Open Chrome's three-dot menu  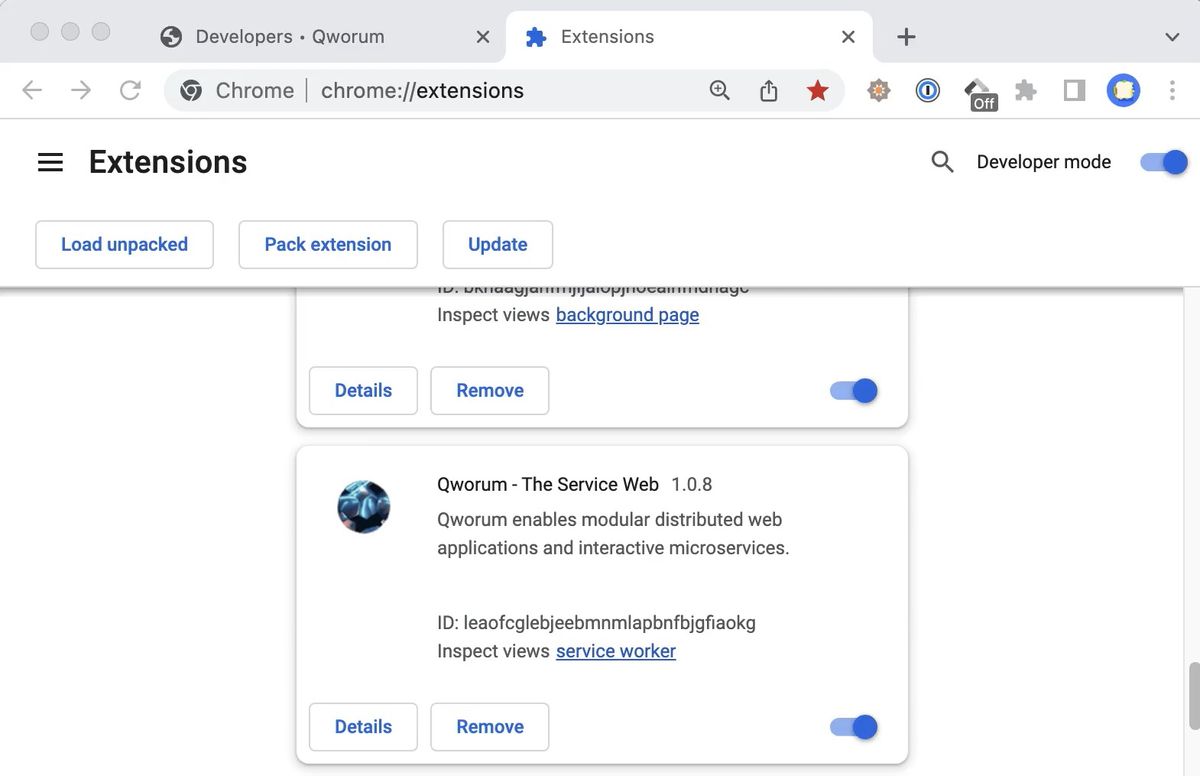pos(1172,91)
